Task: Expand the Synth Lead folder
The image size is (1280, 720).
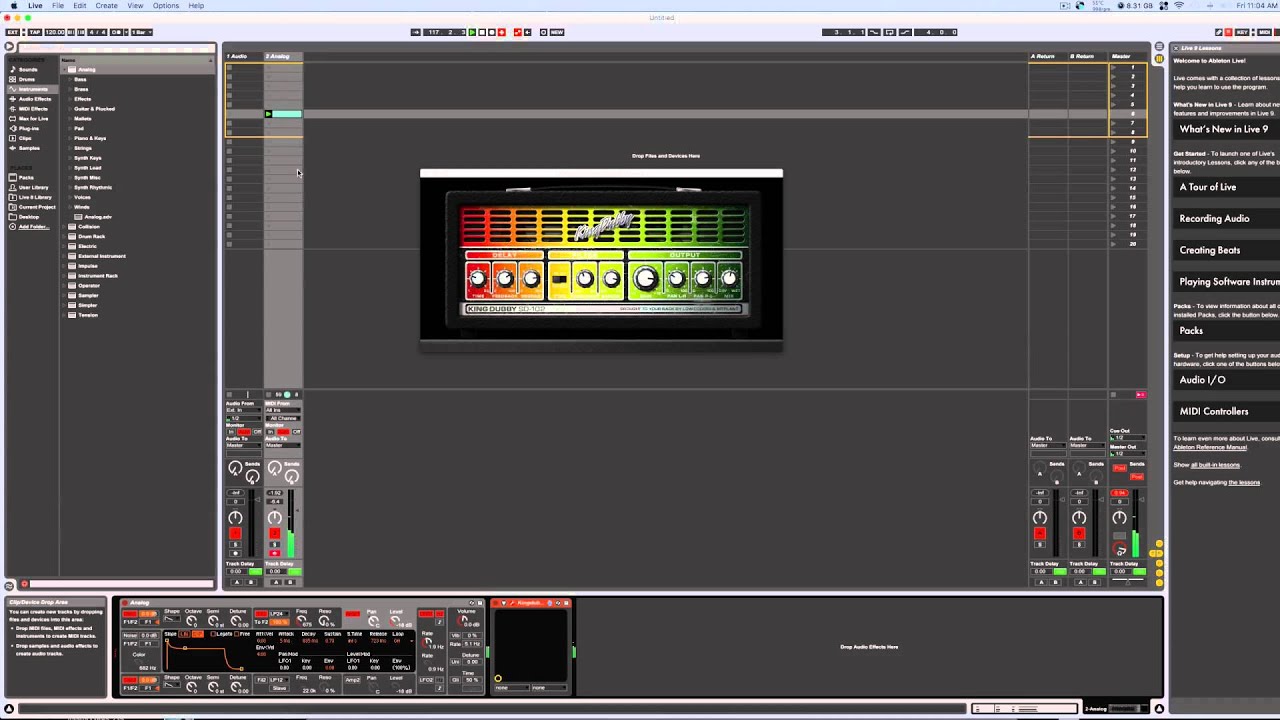Action: coord(70,168)
